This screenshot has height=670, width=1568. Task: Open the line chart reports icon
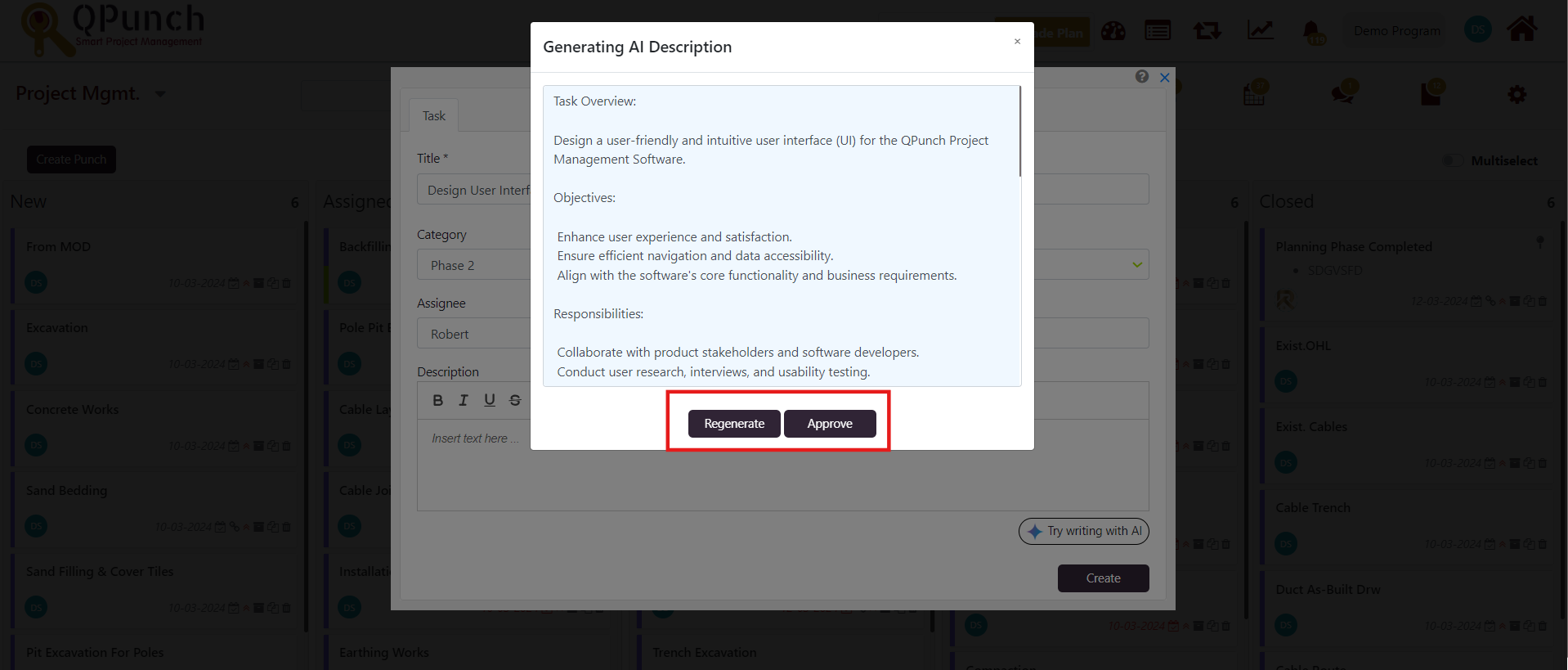click(x=1260, y=31)
